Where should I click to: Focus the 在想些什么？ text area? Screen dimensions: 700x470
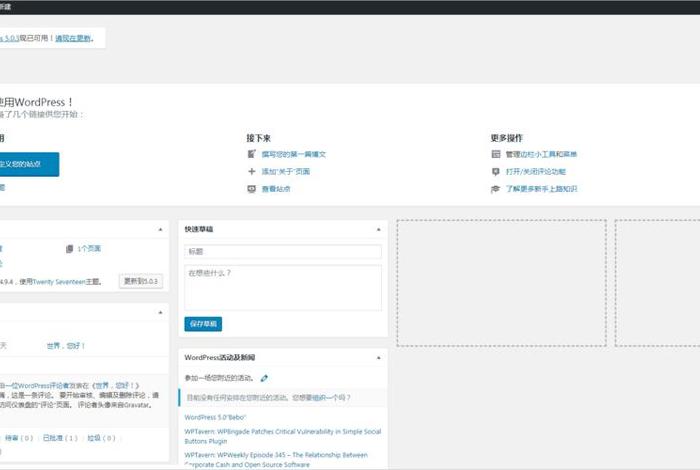pyautogui.click(x=283, y=287)
